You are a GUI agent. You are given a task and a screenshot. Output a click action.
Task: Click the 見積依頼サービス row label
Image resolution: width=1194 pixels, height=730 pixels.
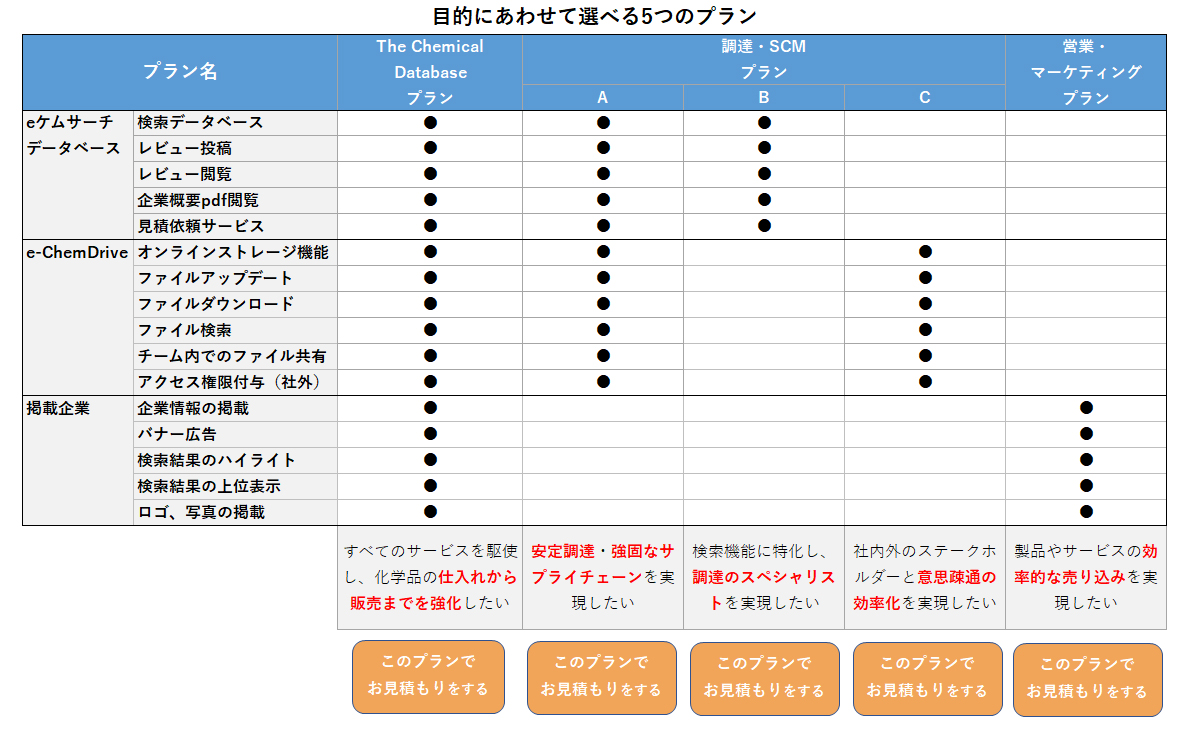pos(200,226)
